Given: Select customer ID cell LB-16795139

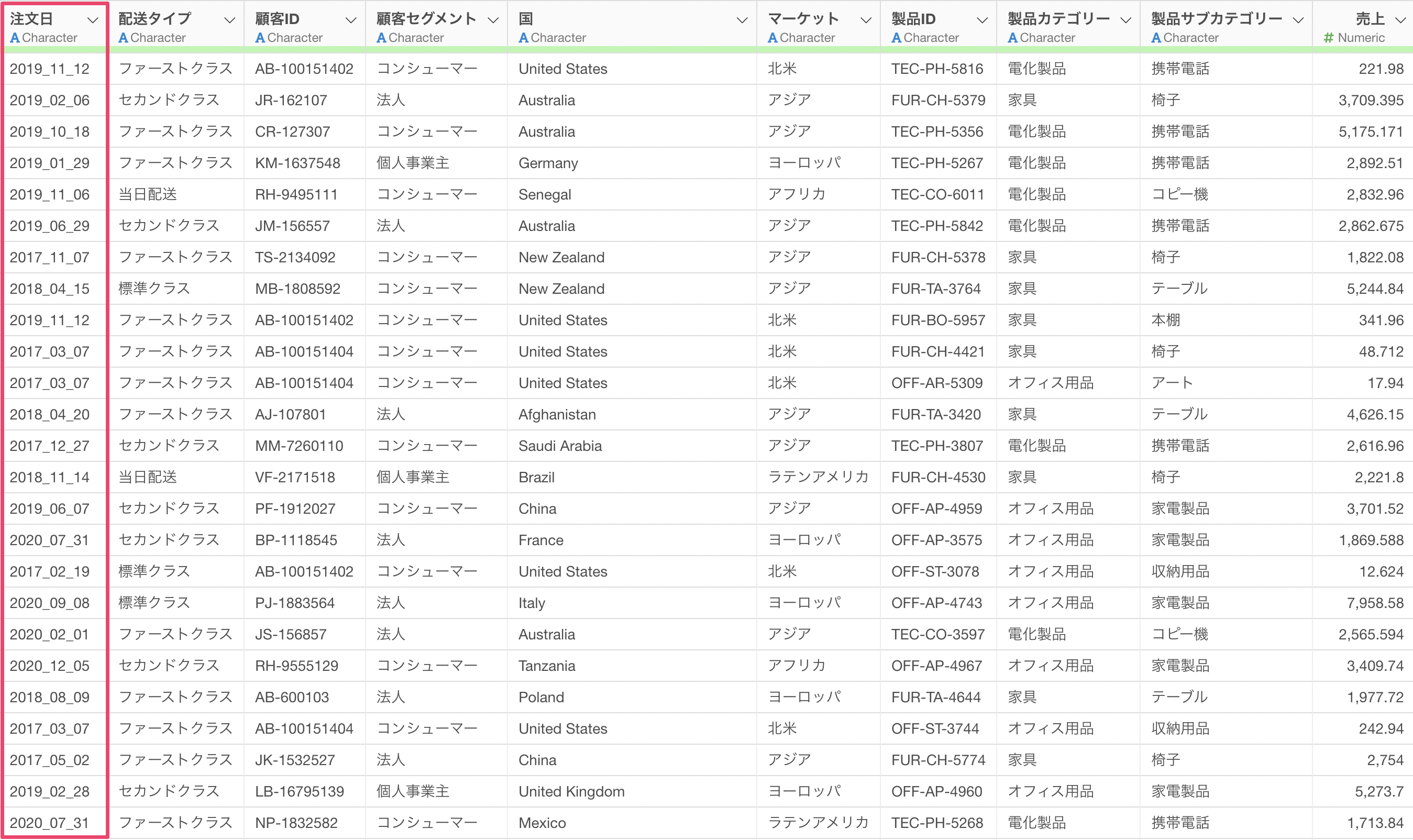Looking at the screenshot, I should pyautogui.click(x=300, y=791).
